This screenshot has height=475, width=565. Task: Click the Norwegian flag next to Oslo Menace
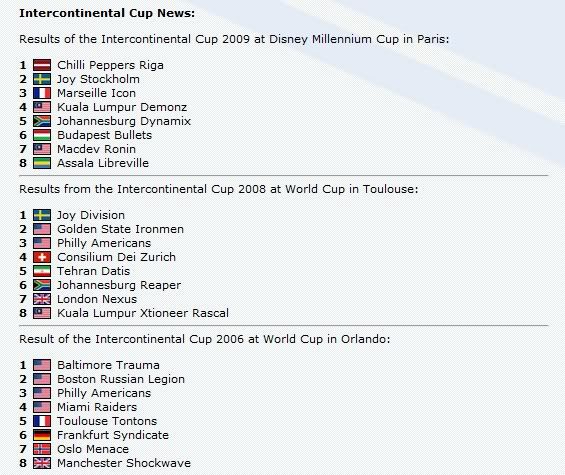tap(42, 449)
